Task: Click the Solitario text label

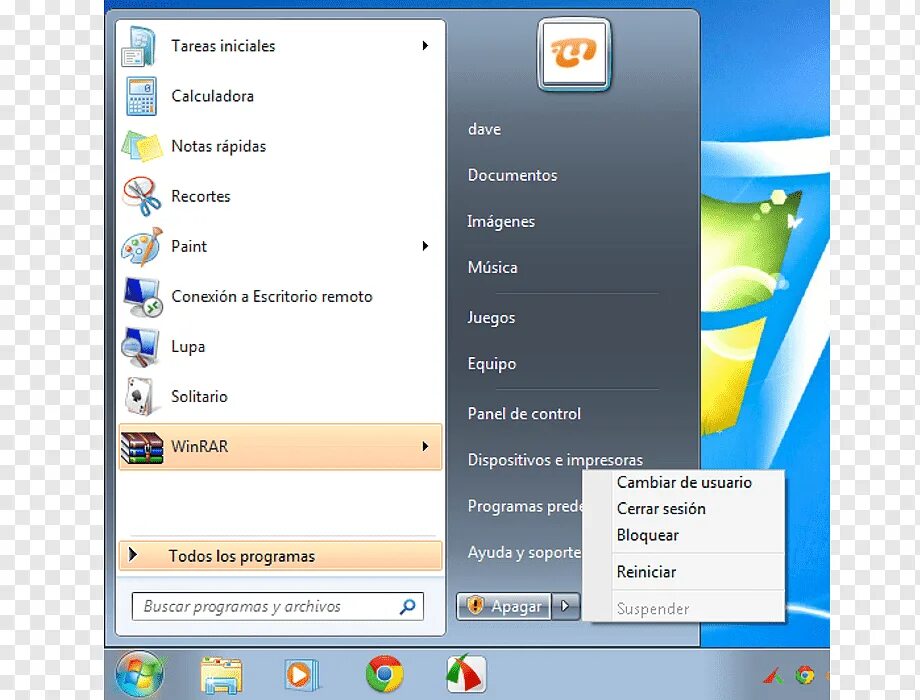Action: point(199,396)
